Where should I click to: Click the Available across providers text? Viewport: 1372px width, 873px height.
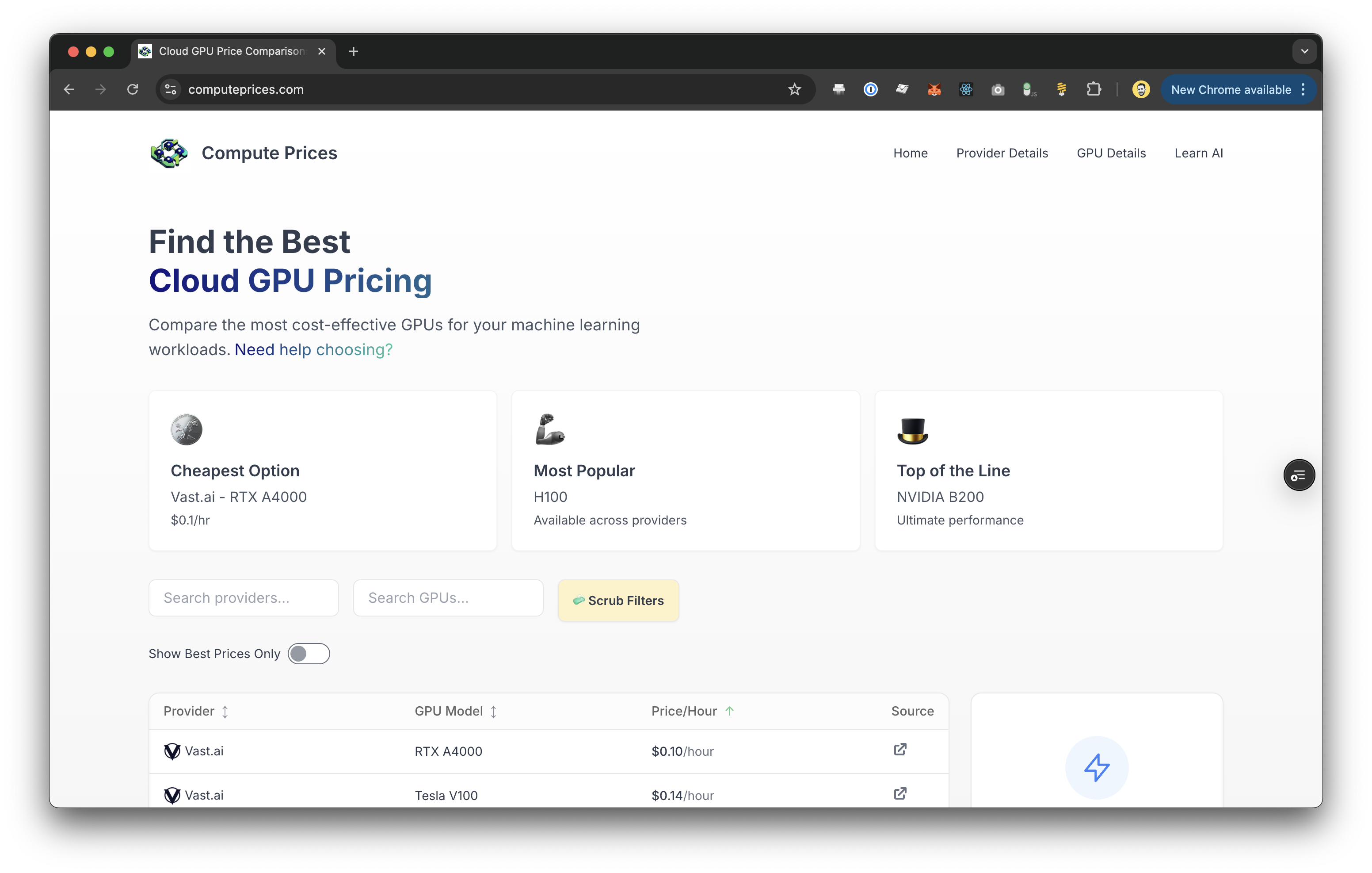point(610,520)
